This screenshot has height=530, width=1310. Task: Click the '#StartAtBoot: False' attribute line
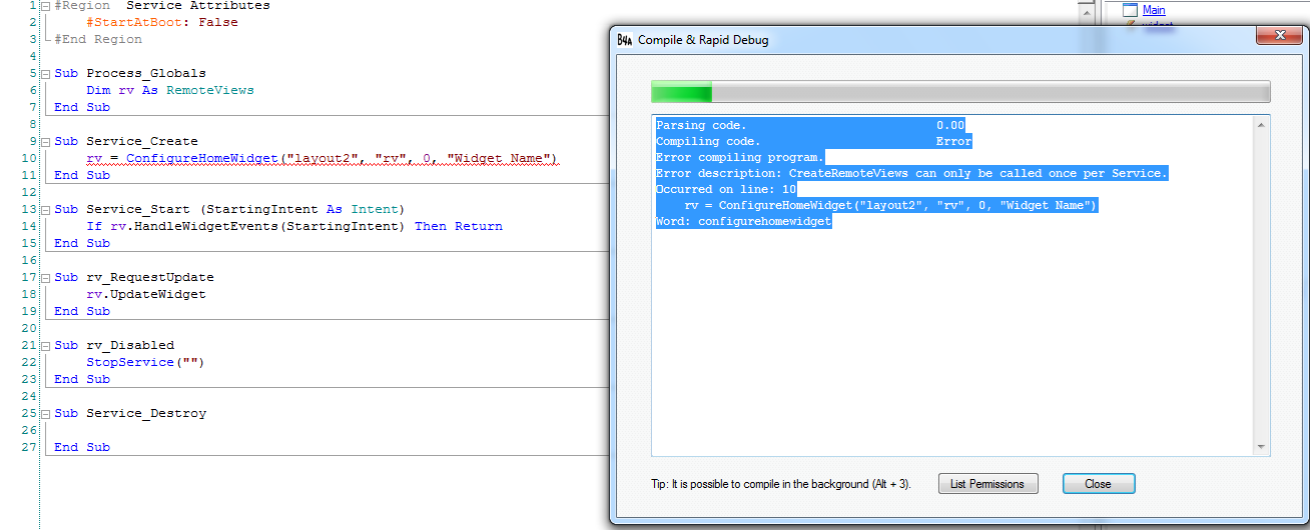coord(162,22)
